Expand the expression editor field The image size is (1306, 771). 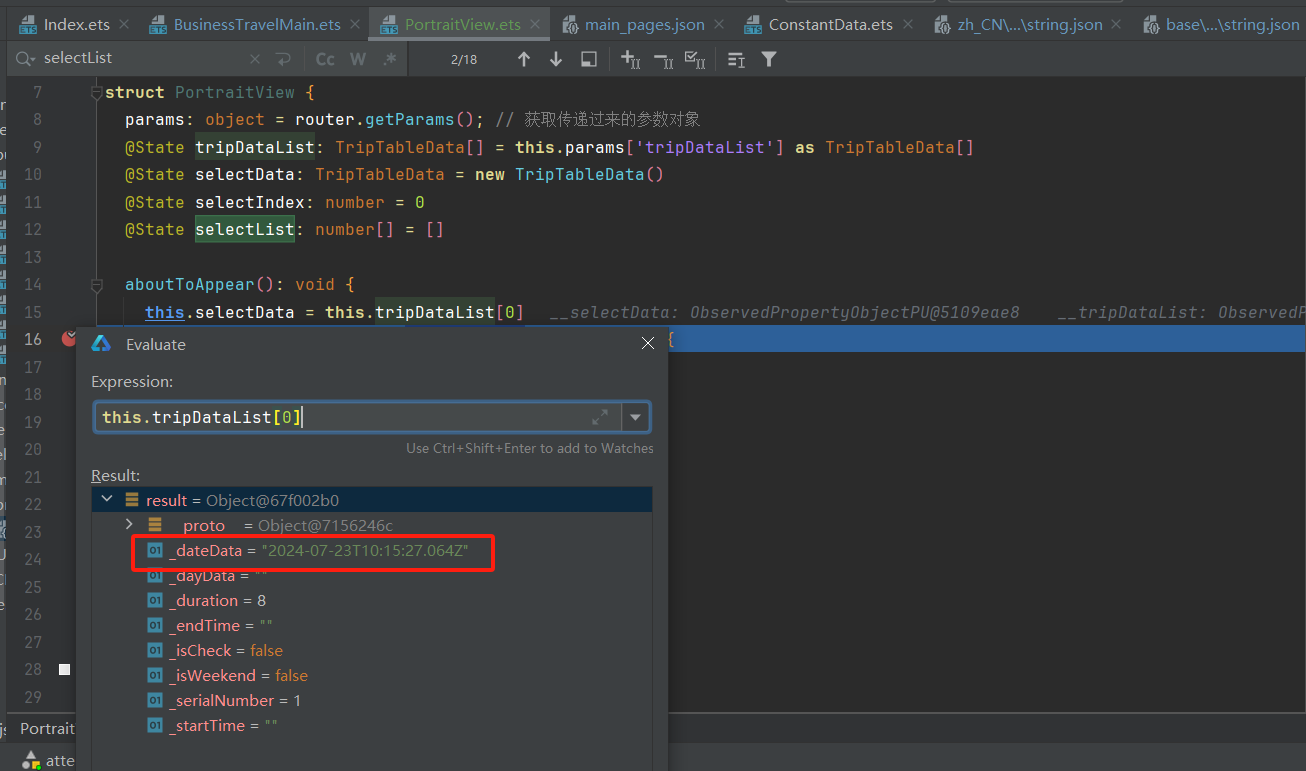coord(600,417)
